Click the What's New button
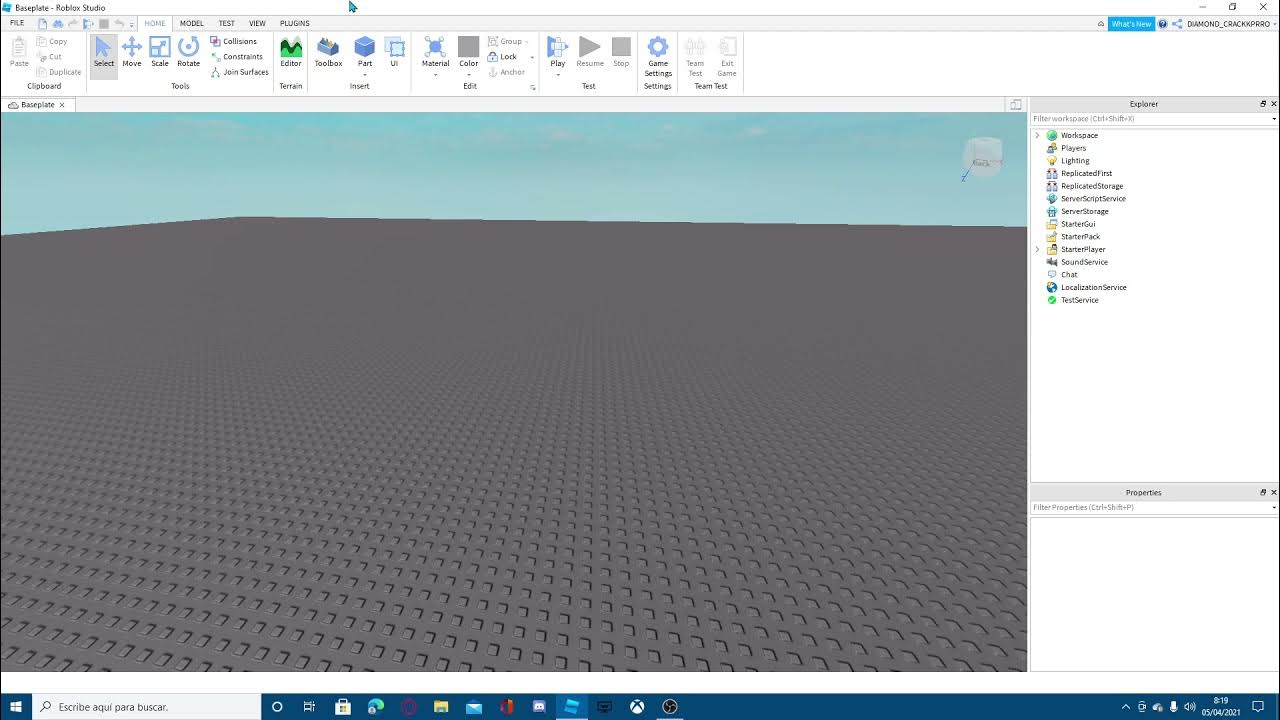The height and width of the screenshot is (720, 1280). point(1131,23)
